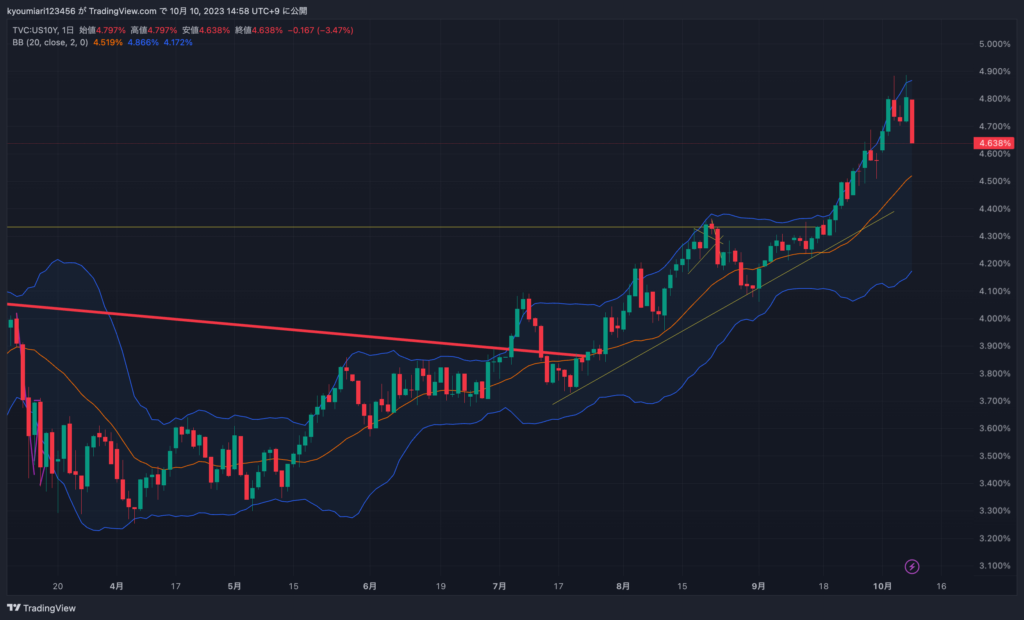Select the TVC:US10Y, 1日 symbol legend
The width and height of the screenshot is (1024, 620).
pos(43,30)
